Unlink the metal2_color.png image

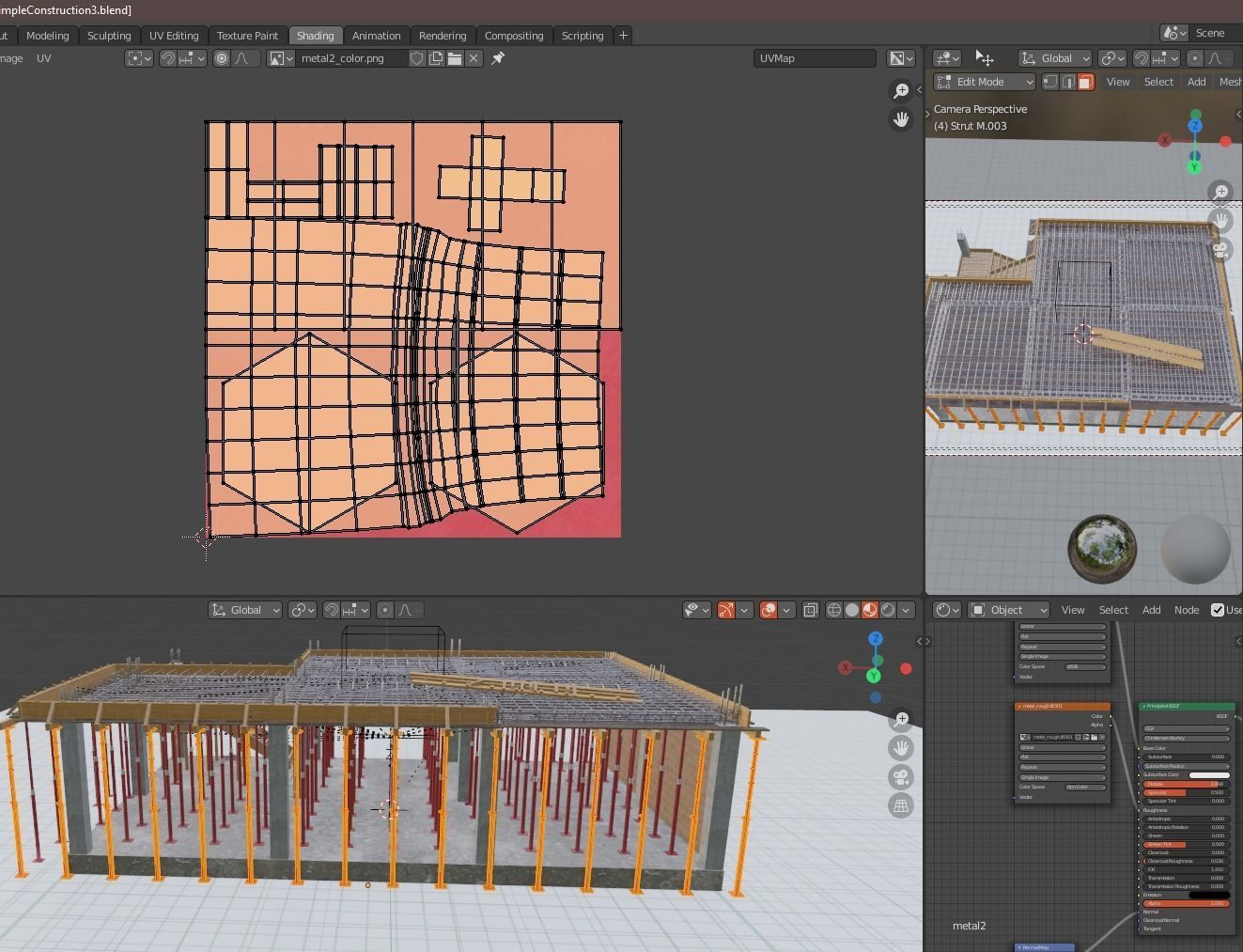tap(474, 58)
